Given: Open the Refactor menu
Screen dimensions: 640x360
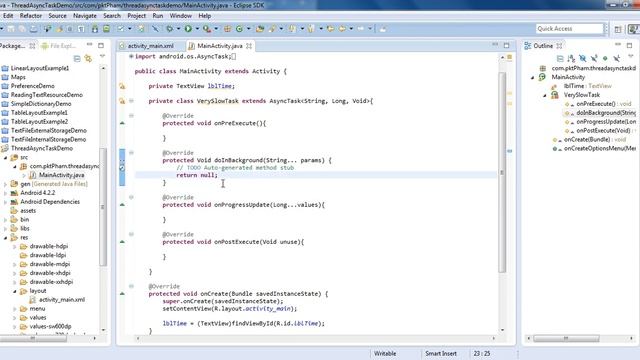Looking at the screenshot, I should 31,16.
